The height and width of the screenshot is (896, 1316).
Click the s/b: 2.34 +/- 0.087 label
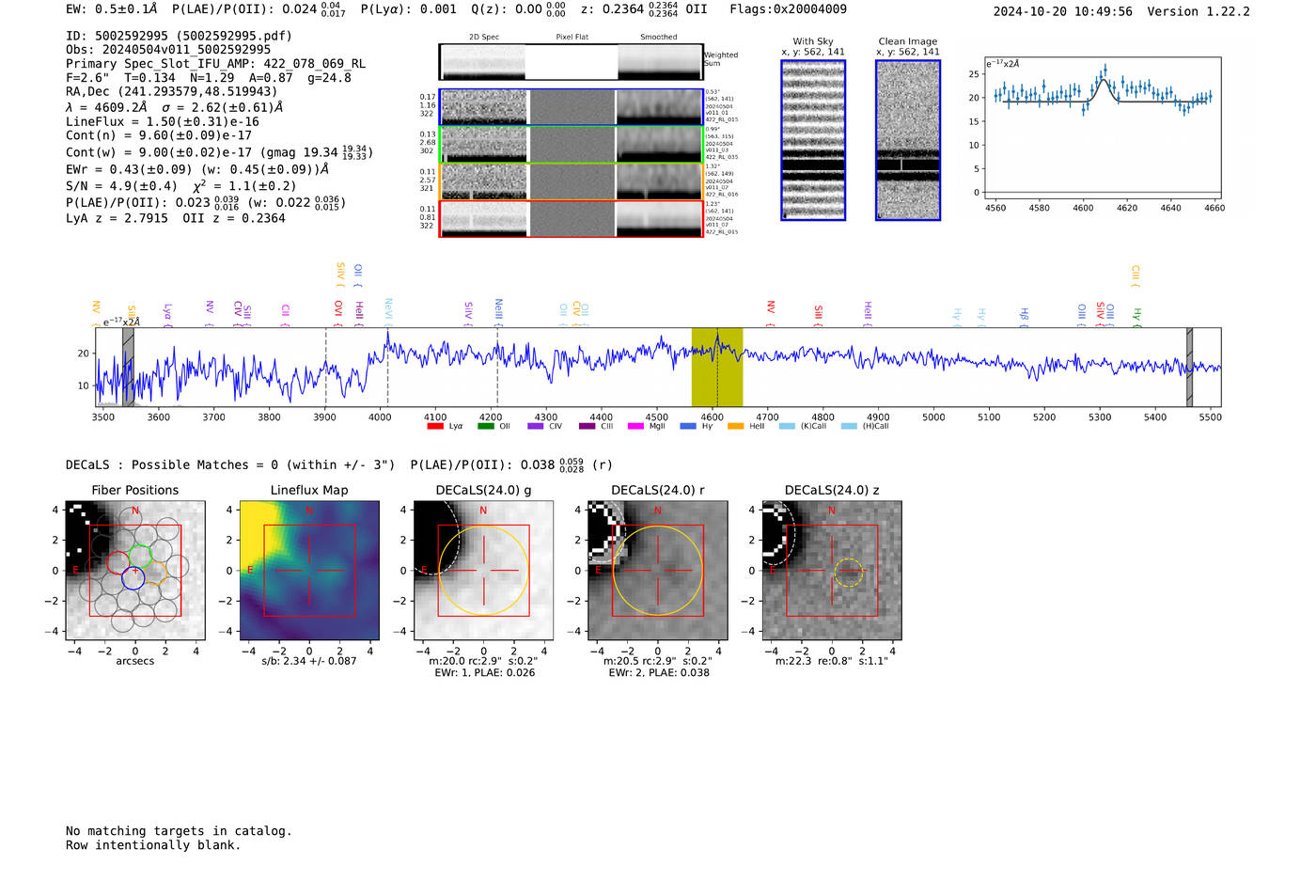point(309,661)
